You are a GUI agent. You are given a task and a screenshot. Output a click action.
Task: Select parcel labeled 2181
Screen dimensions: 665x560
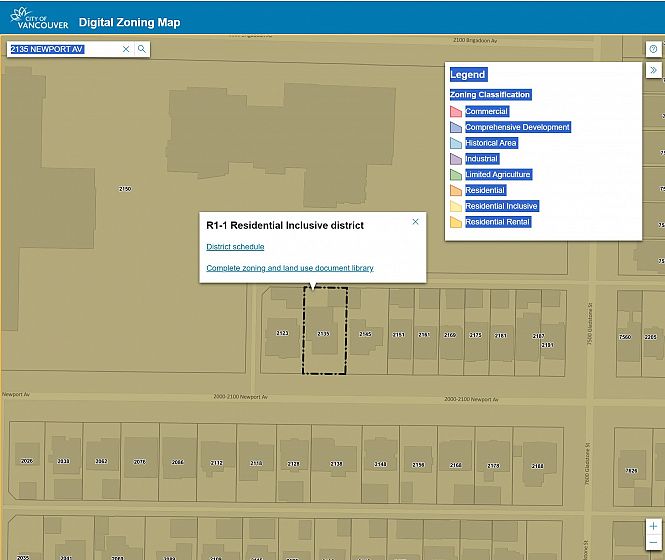tap(502, 333)
